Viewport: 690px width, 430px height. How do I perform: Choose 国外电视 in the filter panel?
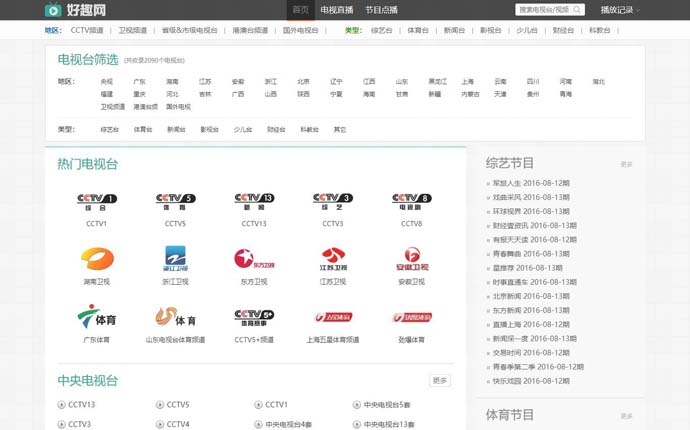point(178,107)
